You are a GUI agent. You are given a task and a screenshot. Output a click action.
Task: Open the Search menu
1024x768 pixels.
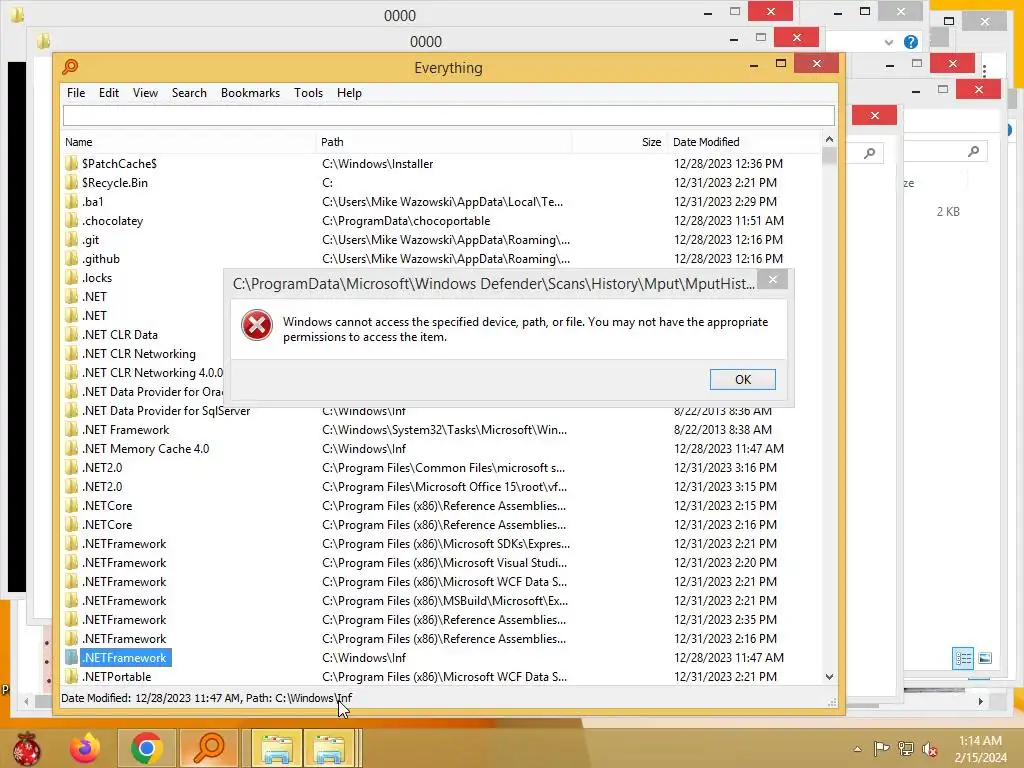coord(189,93)
